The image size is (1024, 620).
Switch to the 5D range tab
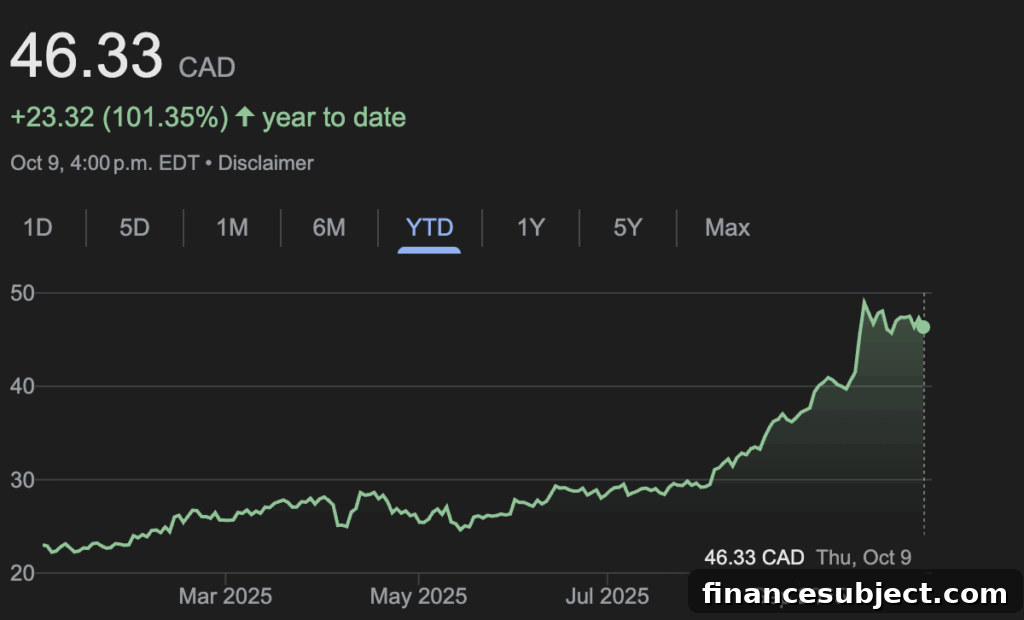click(x=135, y=228)
